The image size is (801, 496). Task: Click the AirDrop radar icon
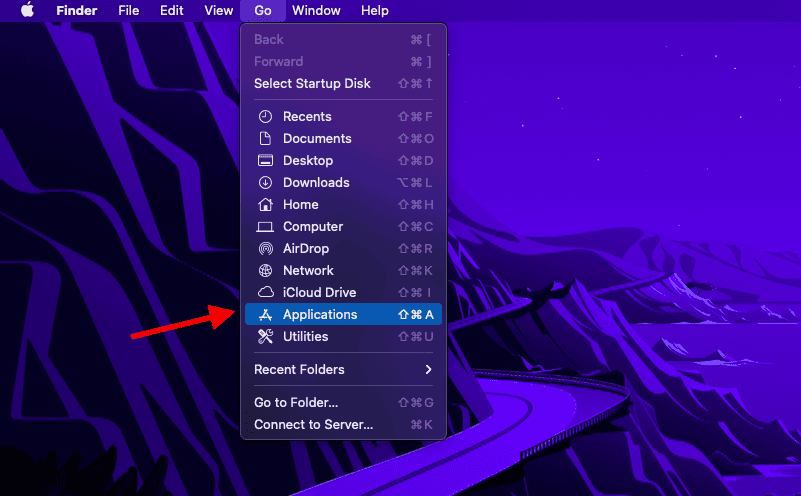[265, 249]
